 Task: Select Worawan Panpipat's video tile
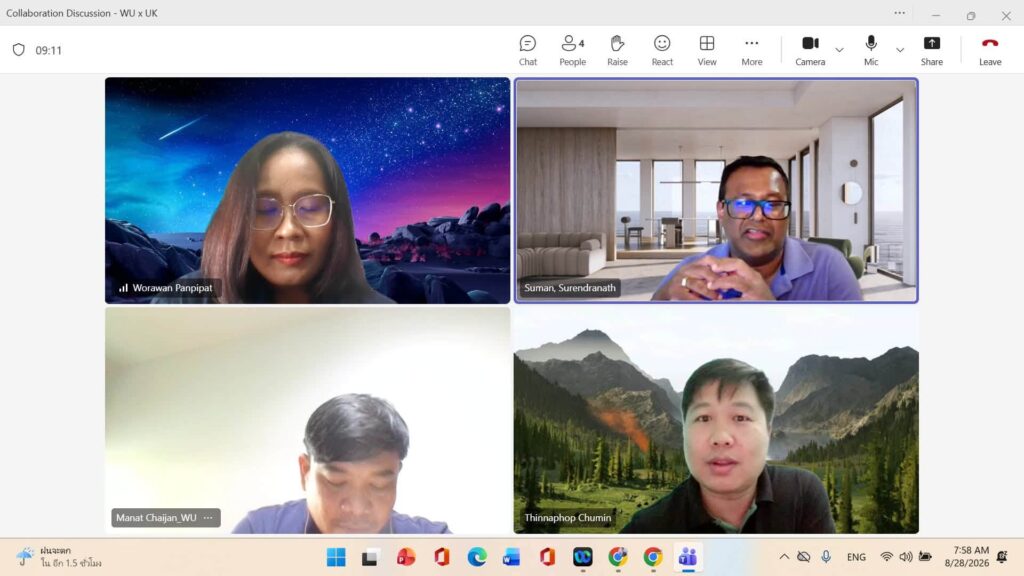(x=308, y=191)
